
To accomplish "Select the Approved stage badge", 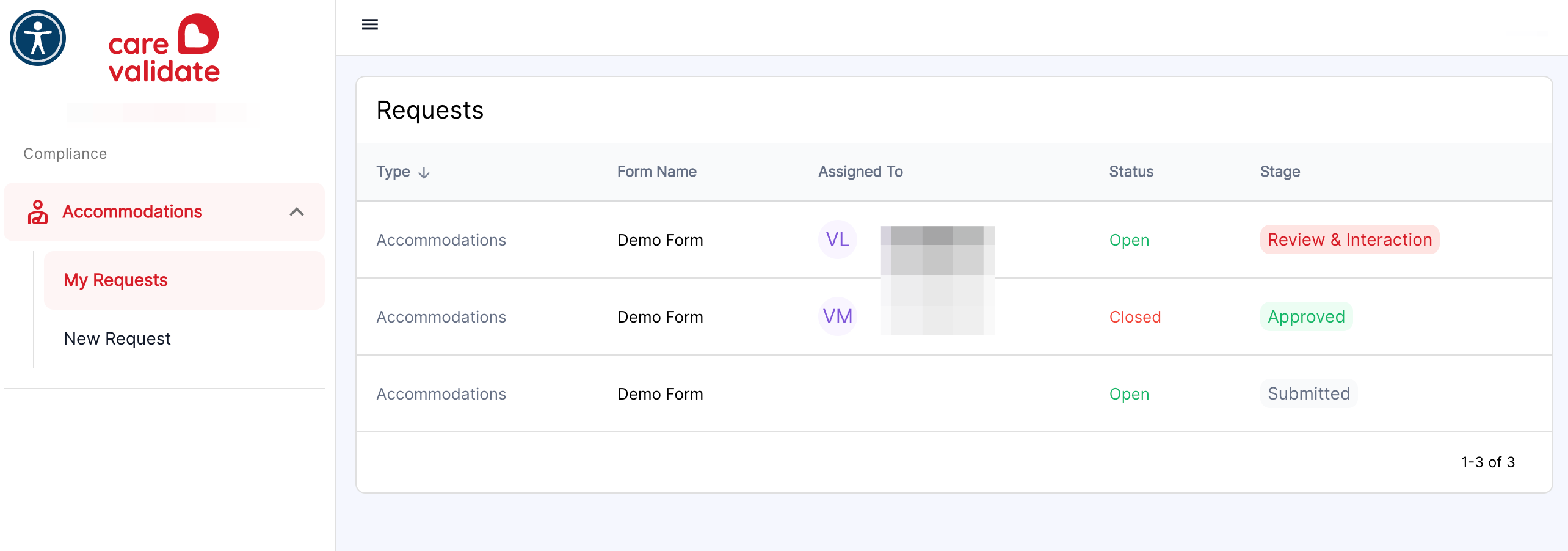I will click(1307, 316).
